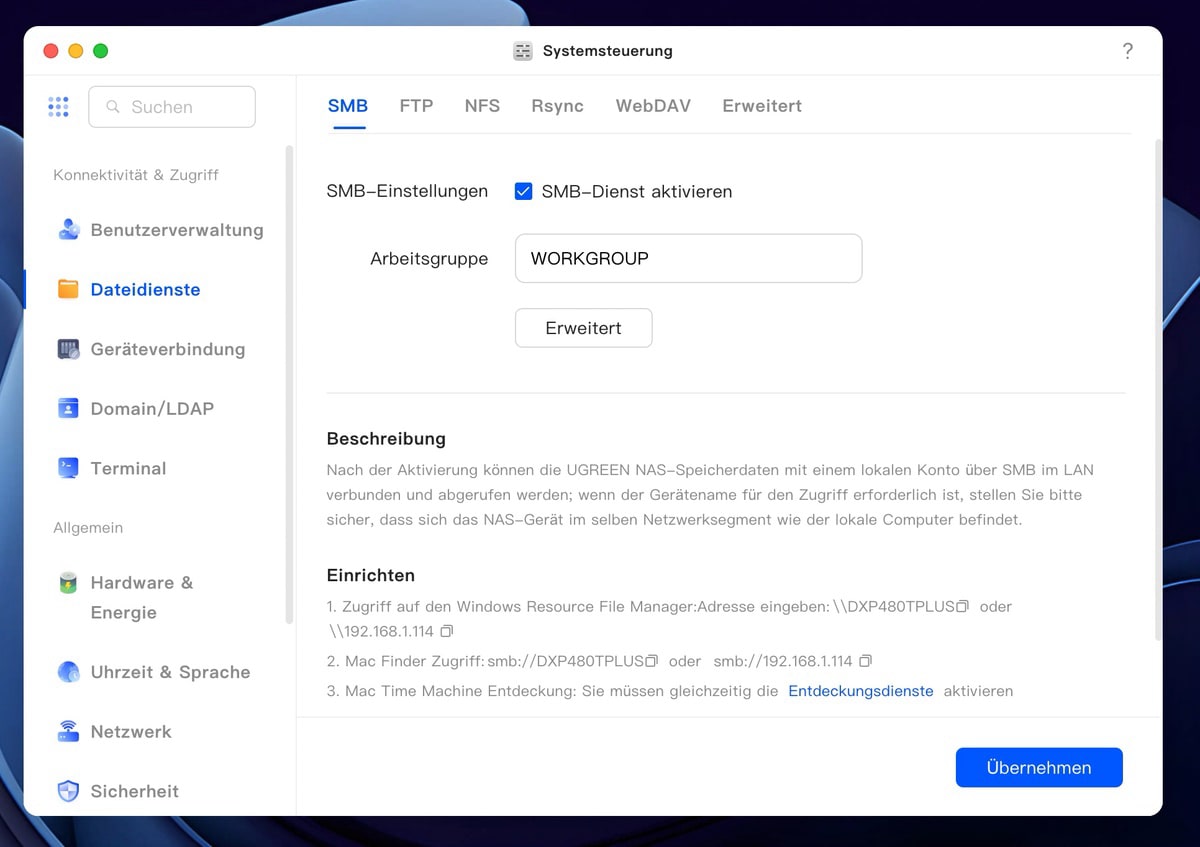The image size is (1200, 847).
Task: Switch to the WebDAV tab
Action: 653,106
